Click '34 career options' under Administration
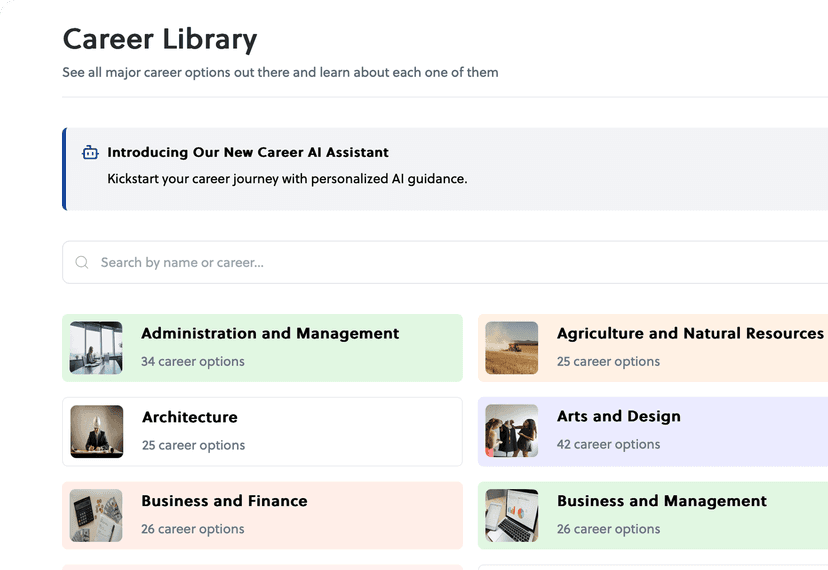 point(192,362)
